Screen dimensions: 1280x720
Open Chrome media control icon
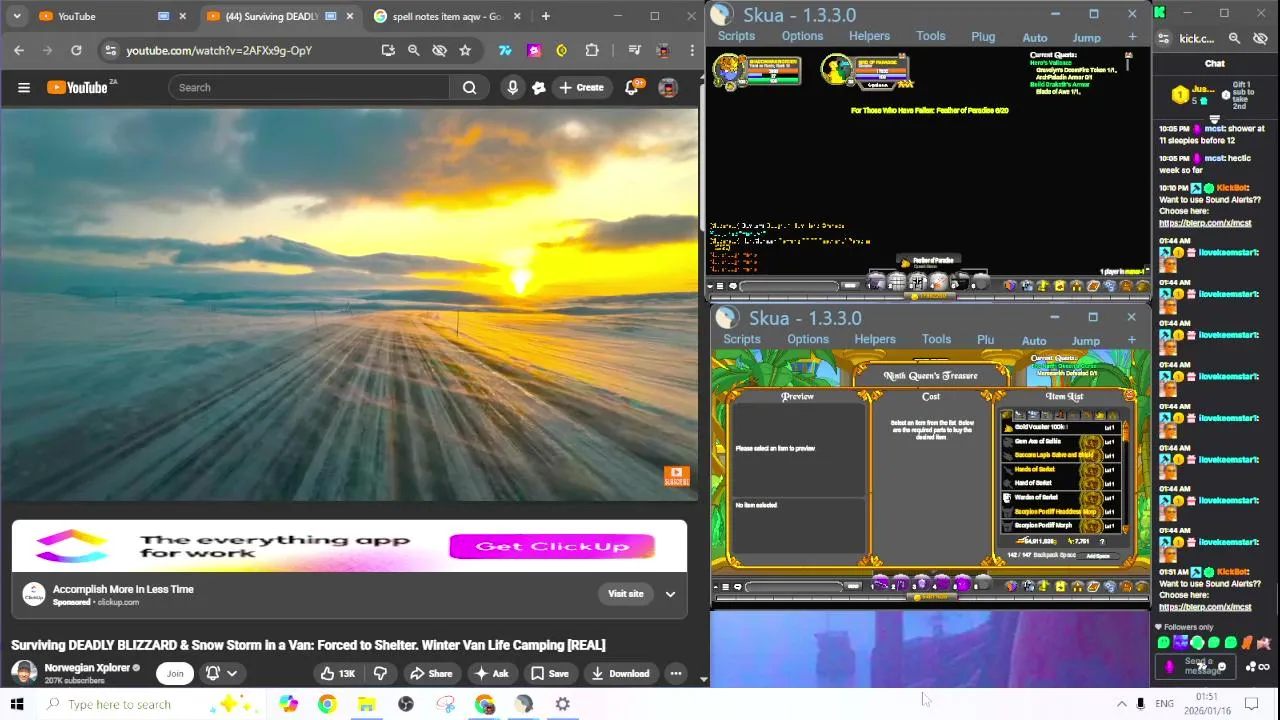[x=634, y=50]
